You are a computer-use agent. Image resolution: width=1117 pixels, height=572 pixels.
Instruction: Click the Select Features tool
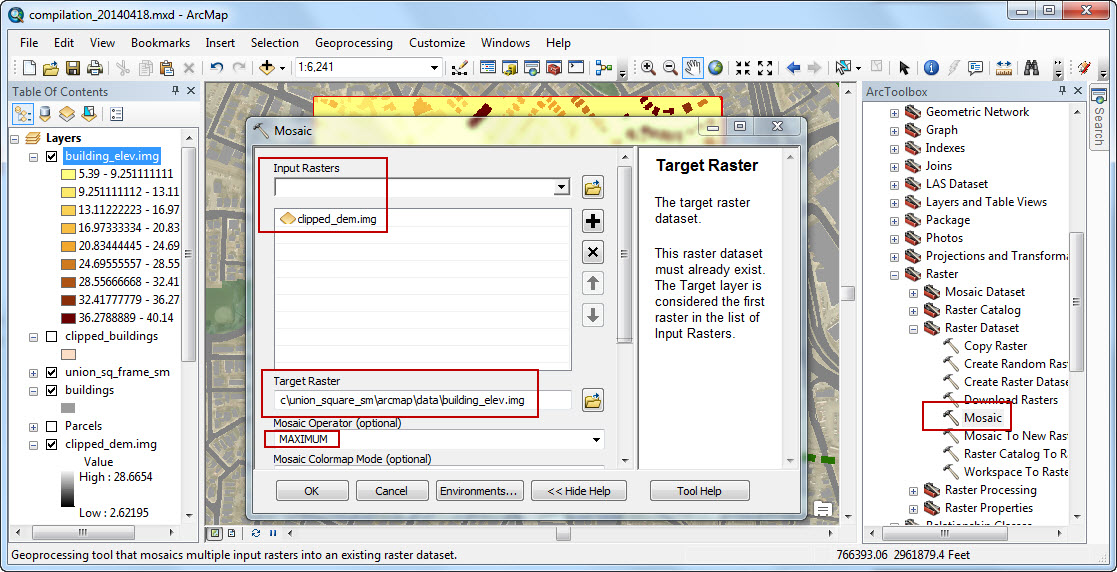click(x=844, y=68)
